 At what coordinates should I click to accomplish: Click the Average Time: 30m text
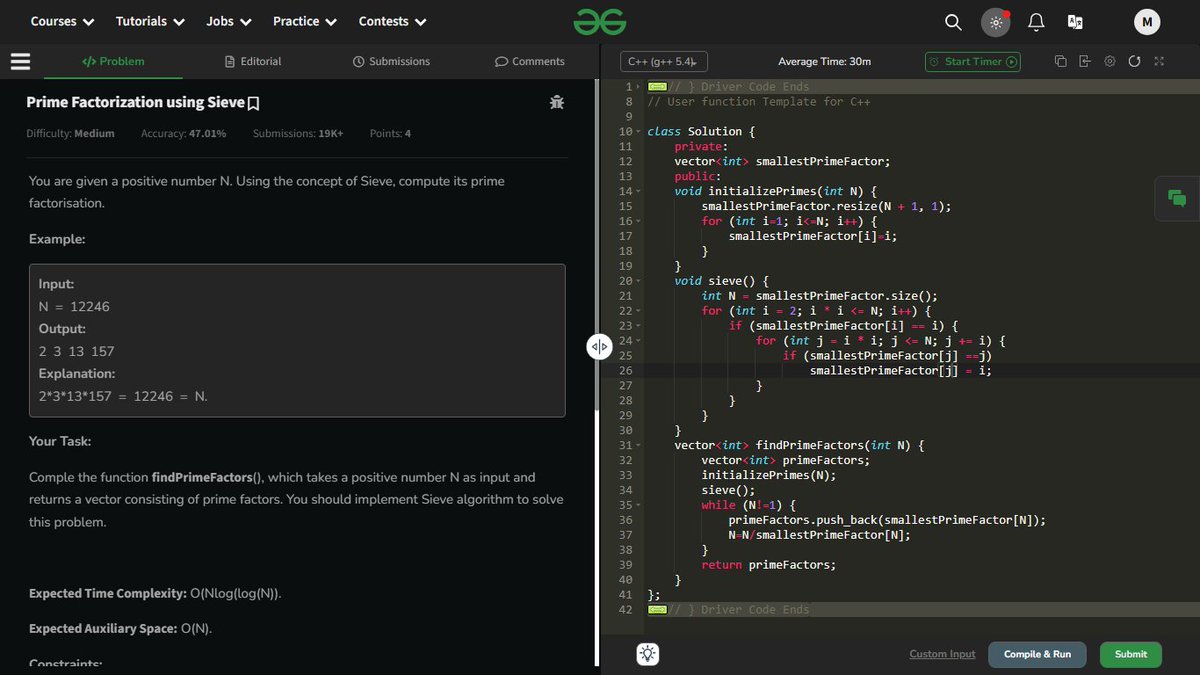[824, 62]
